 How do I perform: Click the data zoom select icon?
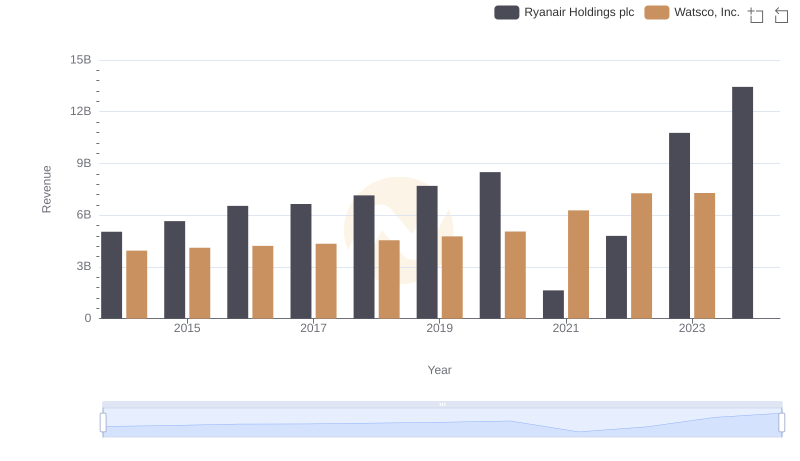click(756, 15)
